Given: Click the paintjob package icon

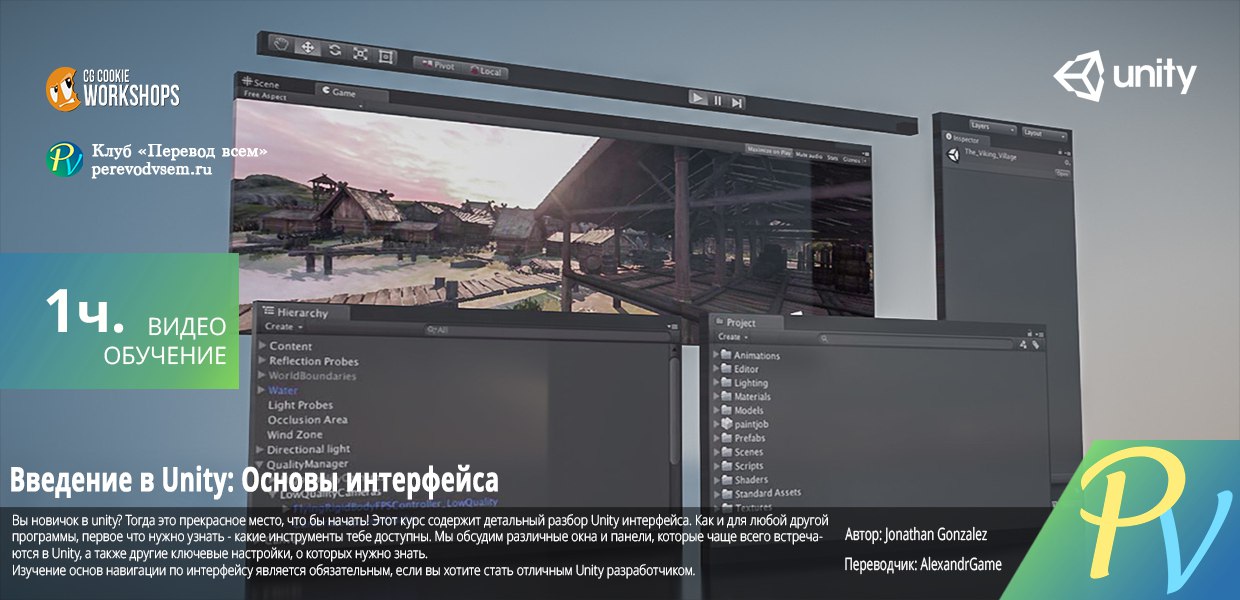Looking at the screenshot, I should pyautogui.click(x=726, y=424).
